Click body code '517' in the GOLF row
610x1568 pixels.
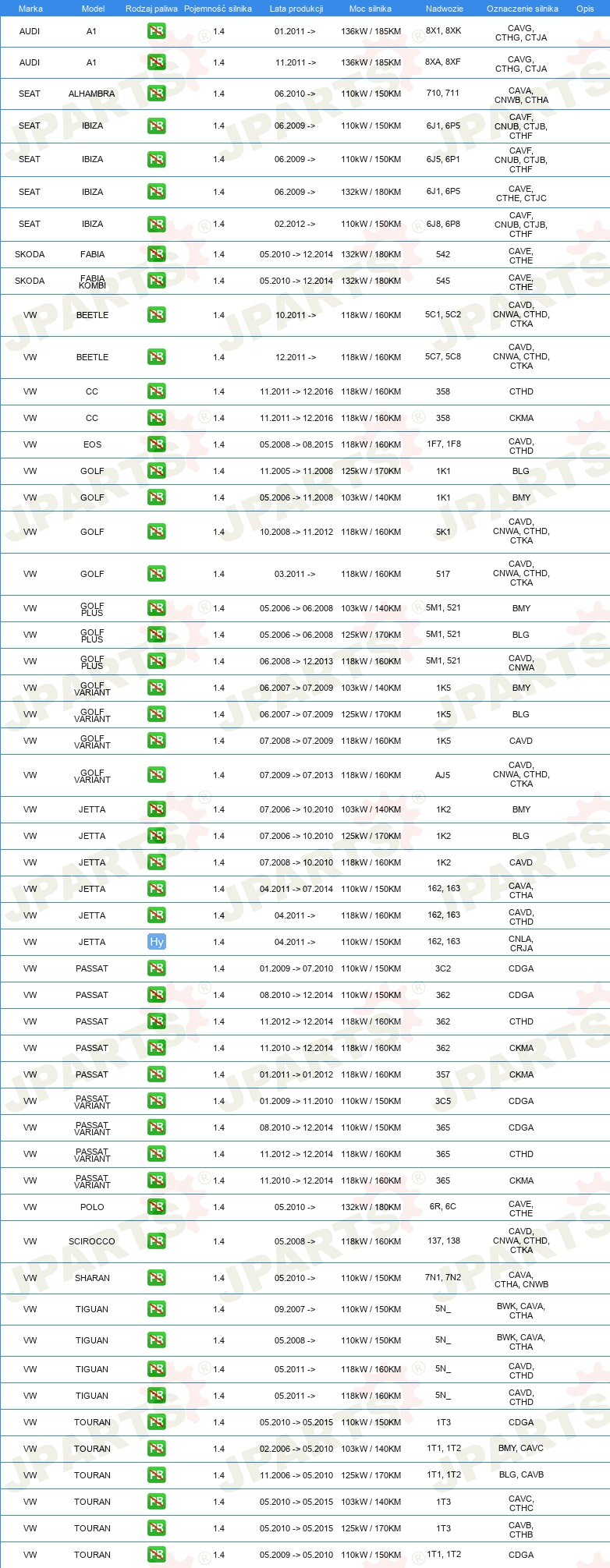pyautogui.click(x=443, y=574)
